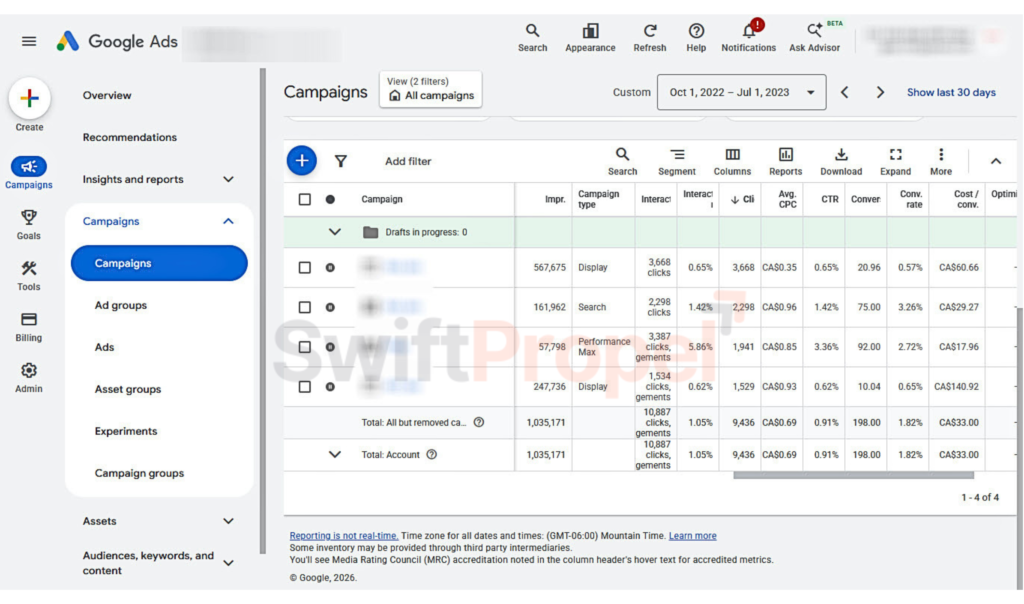Image resolution: width=1024 pixels, height=604 pixels.
Task: Select Ad groups in the navigation
Action: click(121, 305)
